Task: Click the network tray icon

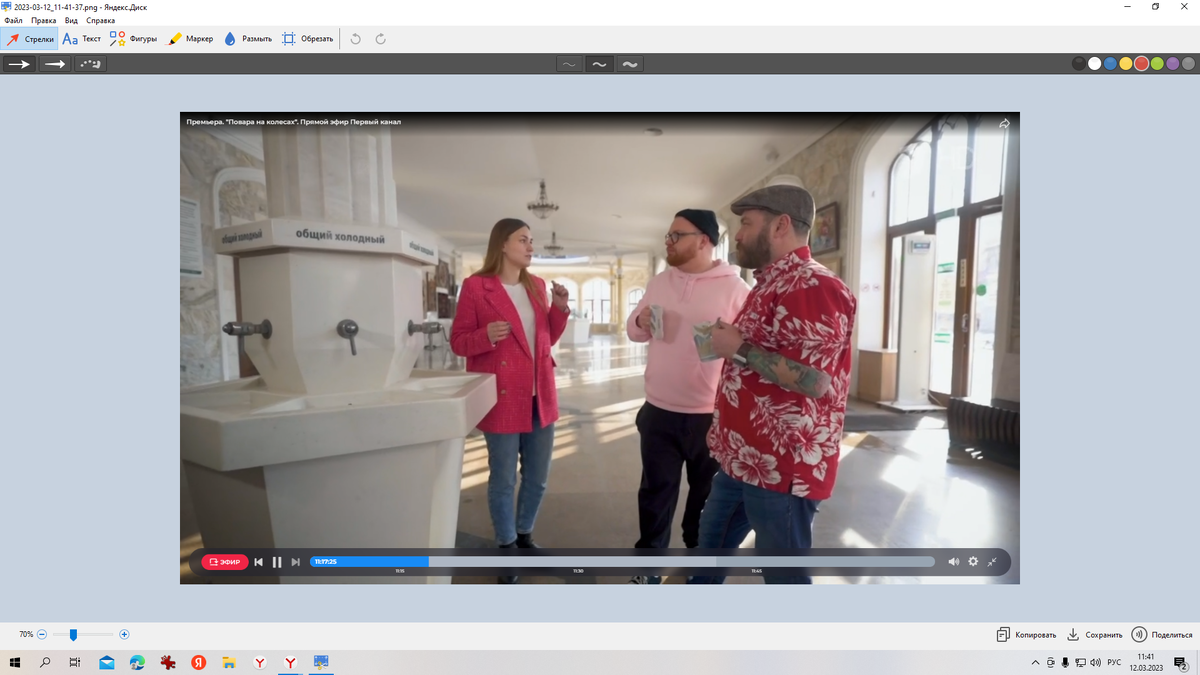Action: coord(1081,663)
